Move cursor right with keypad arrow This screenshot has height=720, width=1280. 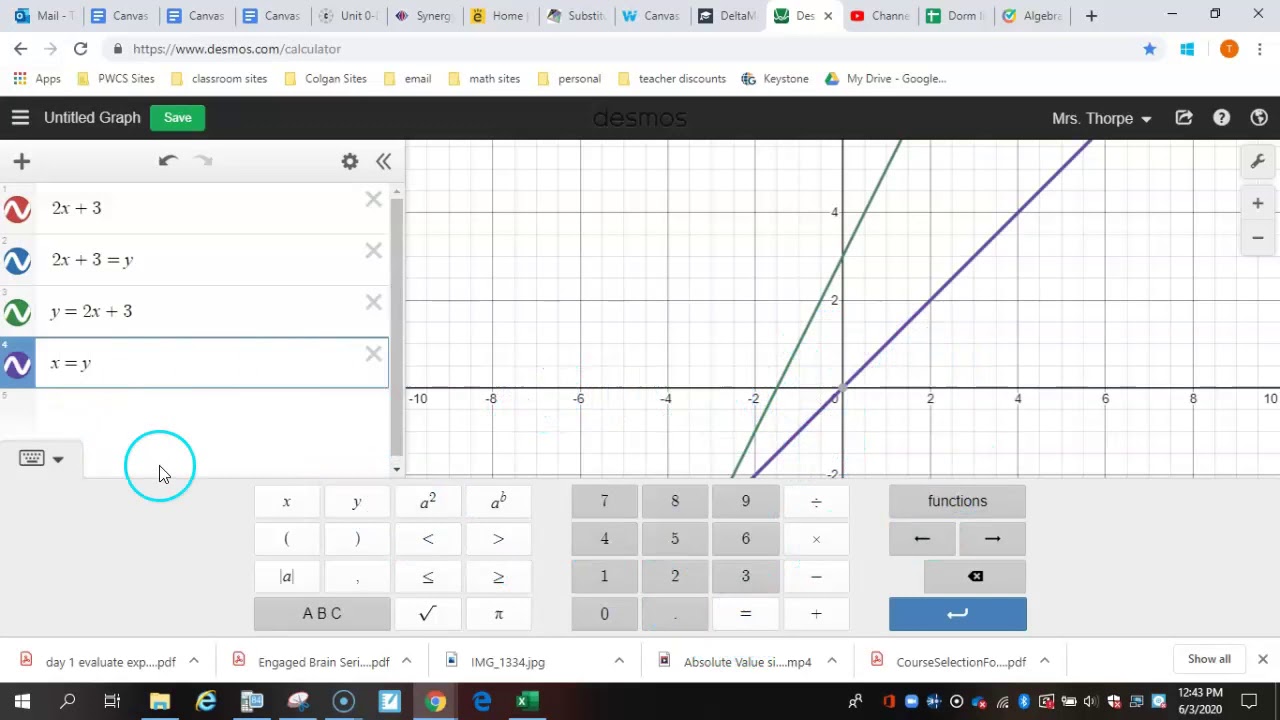(992, 539)
